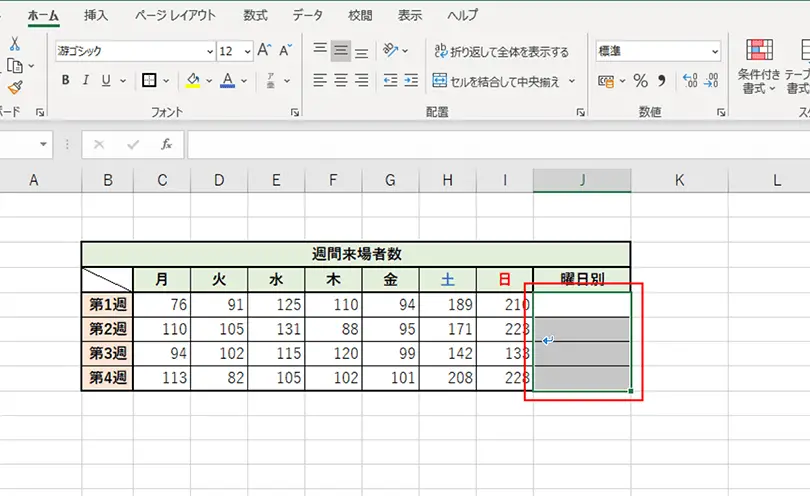
Task: Open merge and center dropdown arrow
Action: click(572, 81)
